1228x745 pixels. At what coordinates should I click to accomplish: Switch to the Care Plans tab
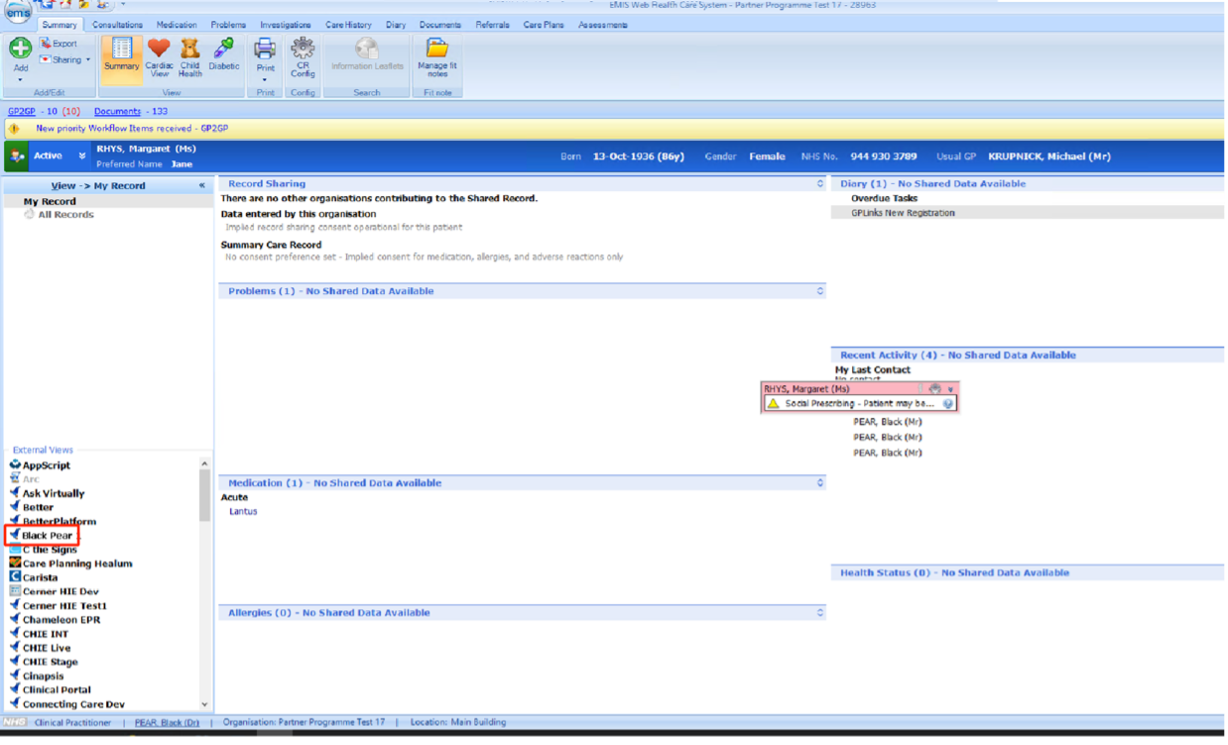(544, 25)
